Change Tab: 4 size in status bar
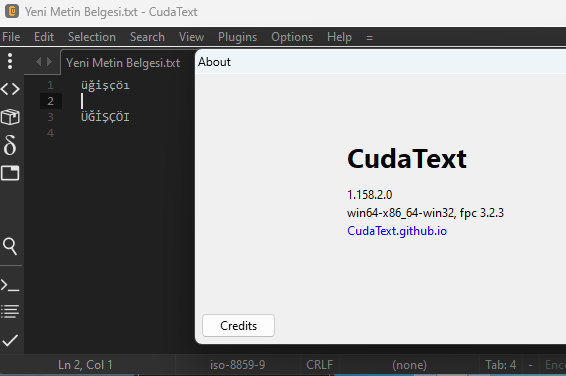Viewport: 566px width, 376px height. [x=501, y=365]
